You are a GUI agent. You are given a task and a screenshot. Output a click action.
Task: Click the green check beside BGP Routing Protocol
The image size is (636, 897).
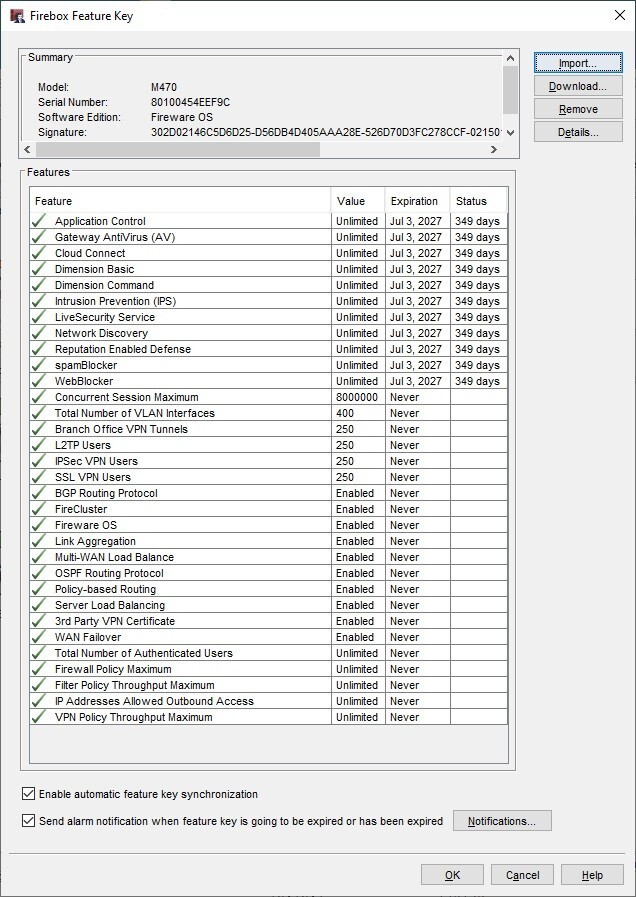point(39,493)
